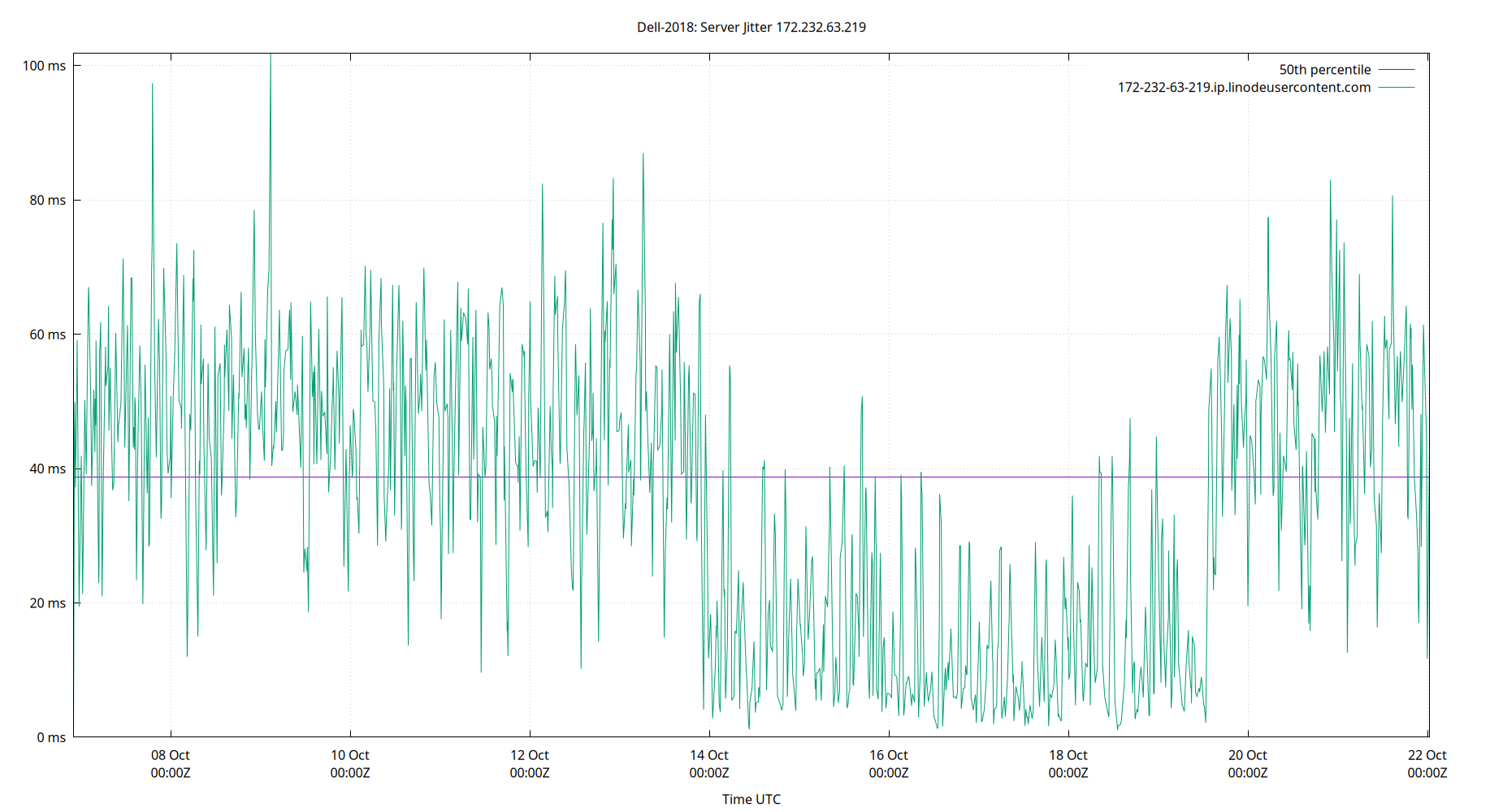Select the '50th percentile' legend label
The image size is (1503, 812).
[x=1325, y=70]
